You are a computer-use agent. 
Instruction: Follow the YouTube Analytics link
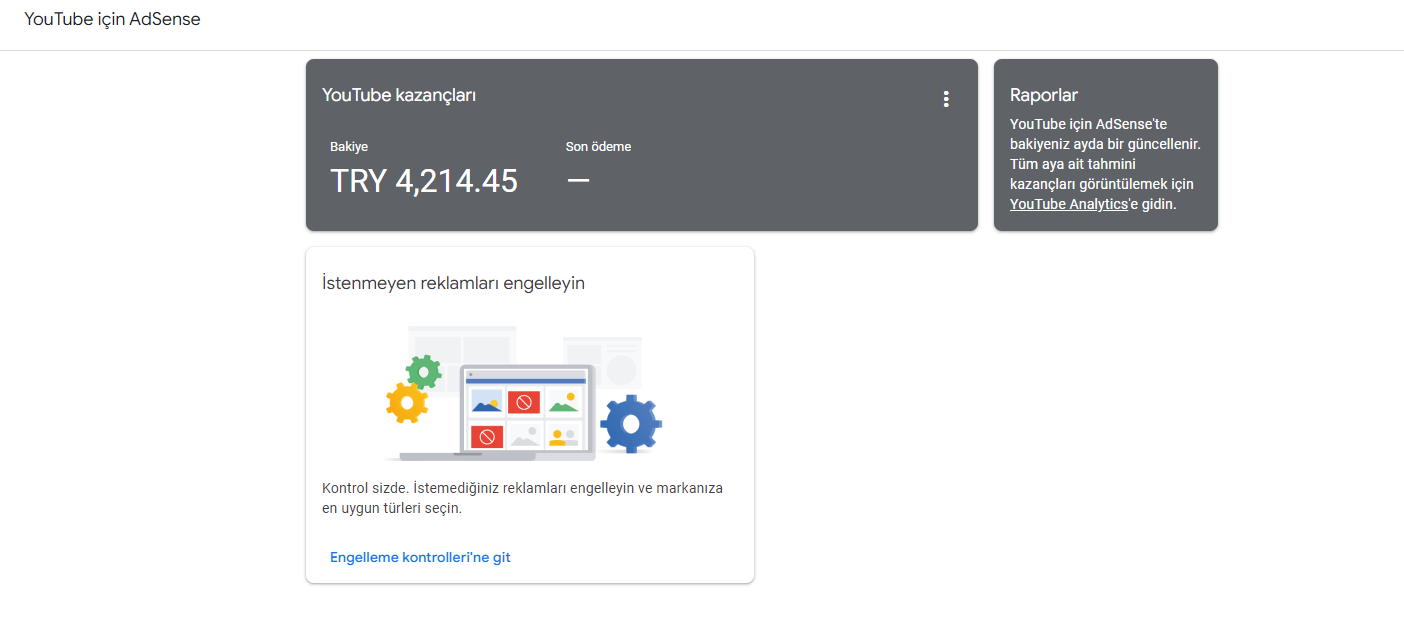point(1068,204)
